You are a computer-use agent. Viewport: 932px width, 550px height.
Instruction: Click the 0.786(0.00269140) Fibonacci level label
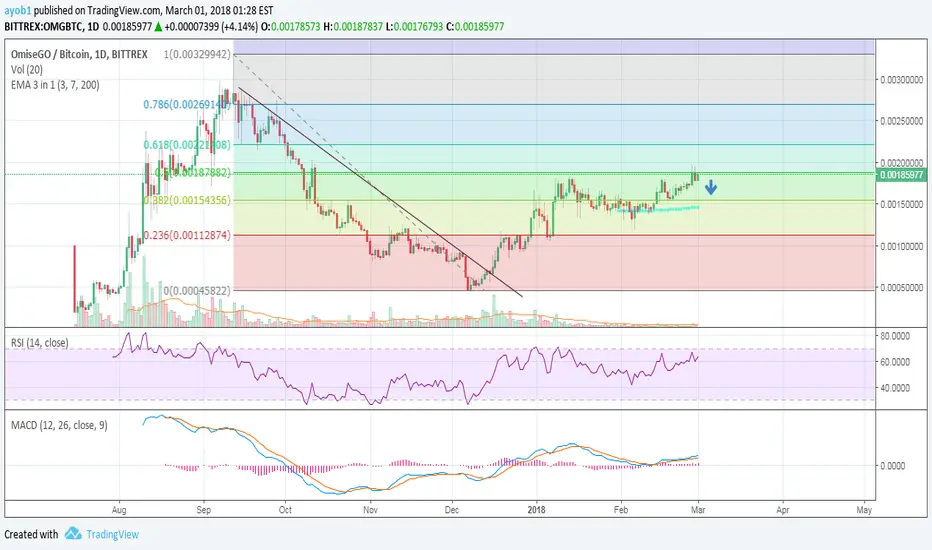click(x=187, y=105)
